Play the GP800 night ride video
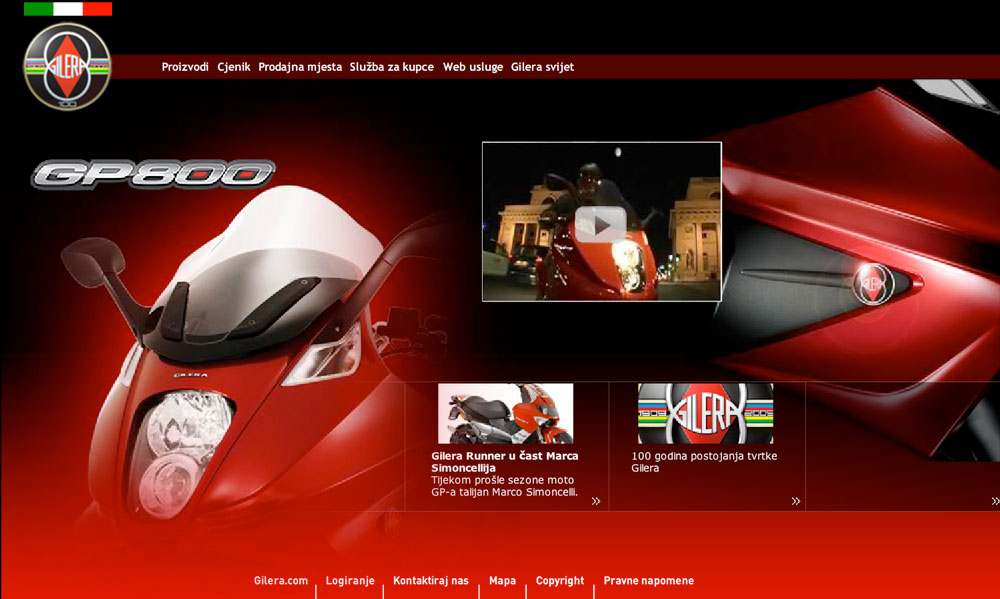 click(600, 224)
